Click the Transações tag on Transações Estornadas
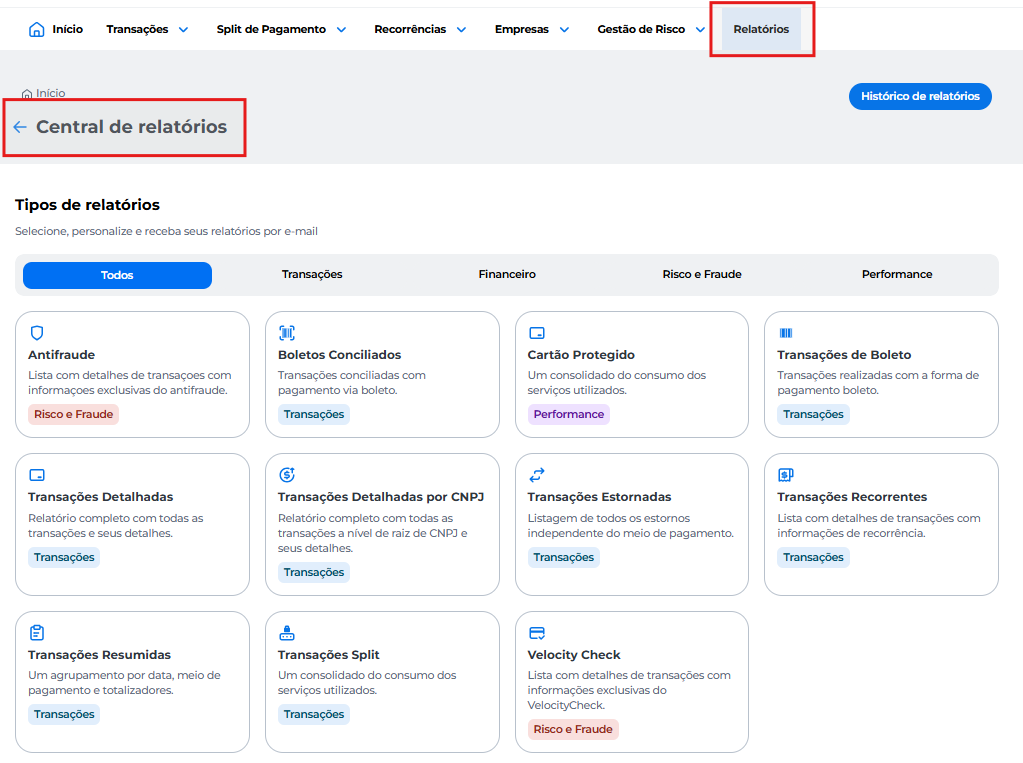The height and width of the screenshot is (763, 1023). click(x=563, y=557)
